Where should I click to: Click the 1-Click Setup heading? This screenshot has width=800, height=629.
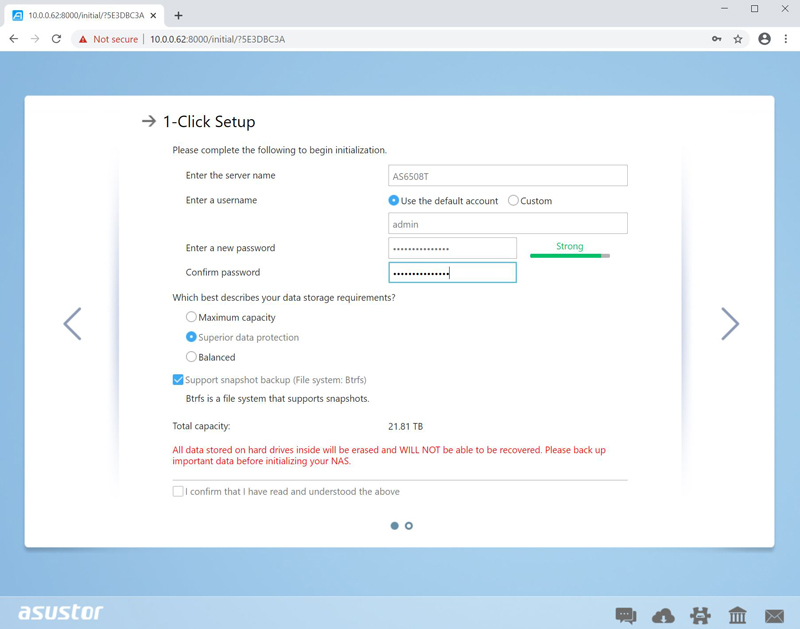coord(209,121)
